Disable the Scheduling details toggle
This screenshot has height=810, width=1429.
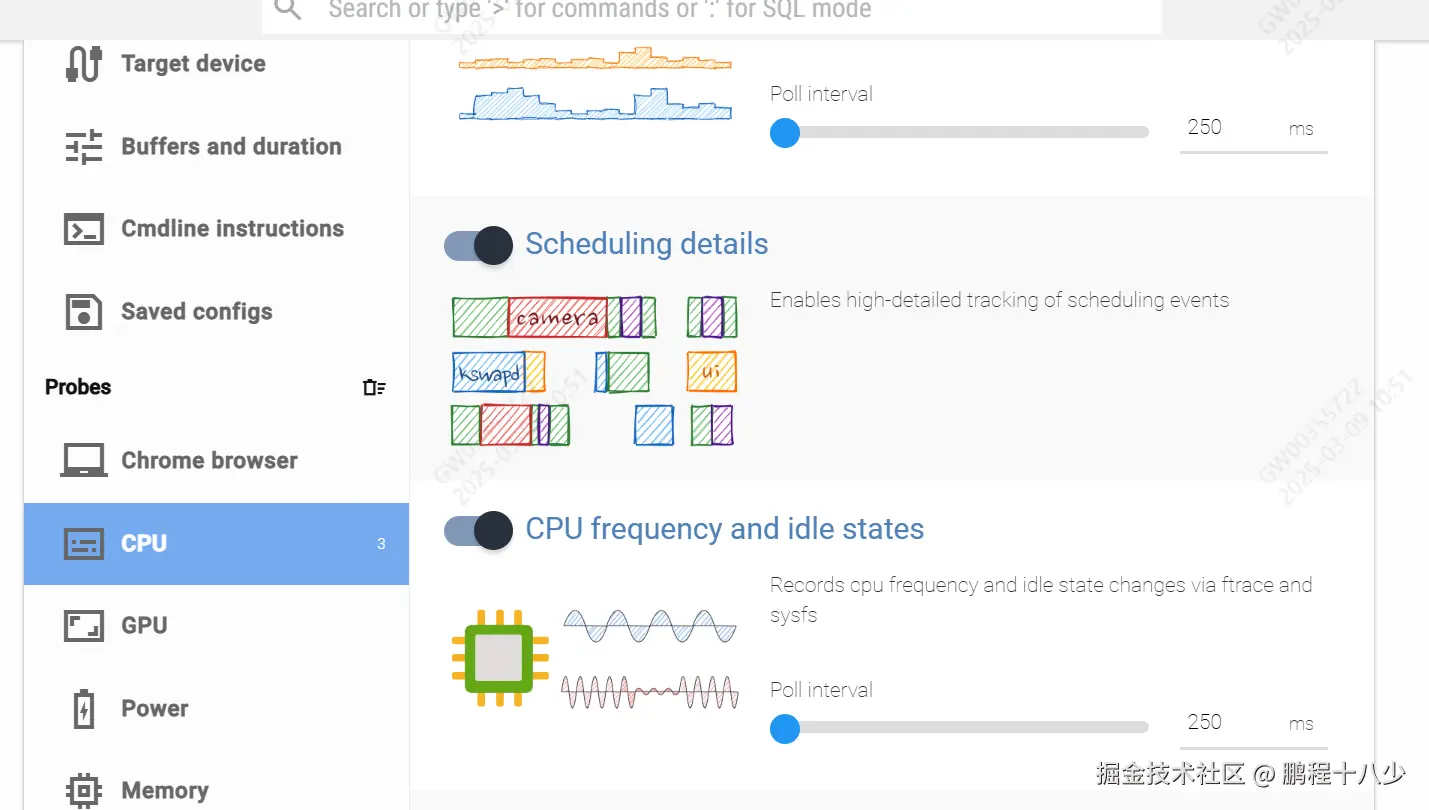click(x=479, y=245)
